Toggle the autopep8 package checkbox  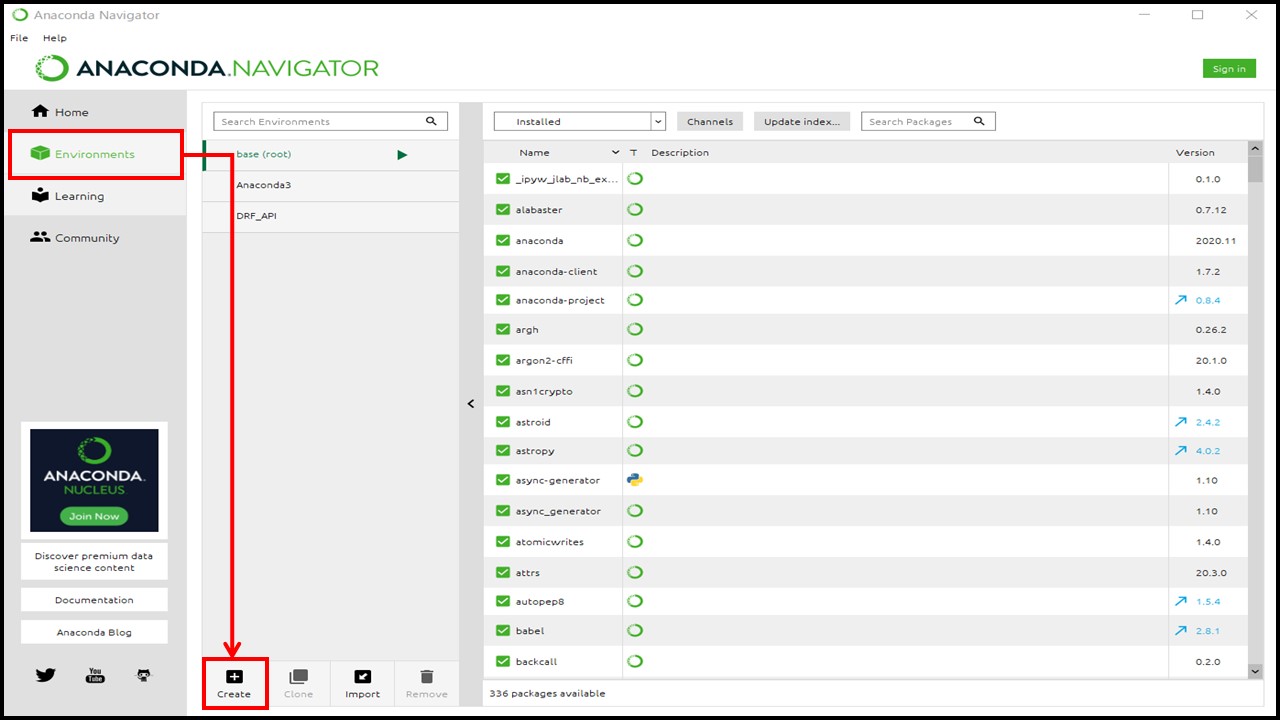(x=503, y=602)
